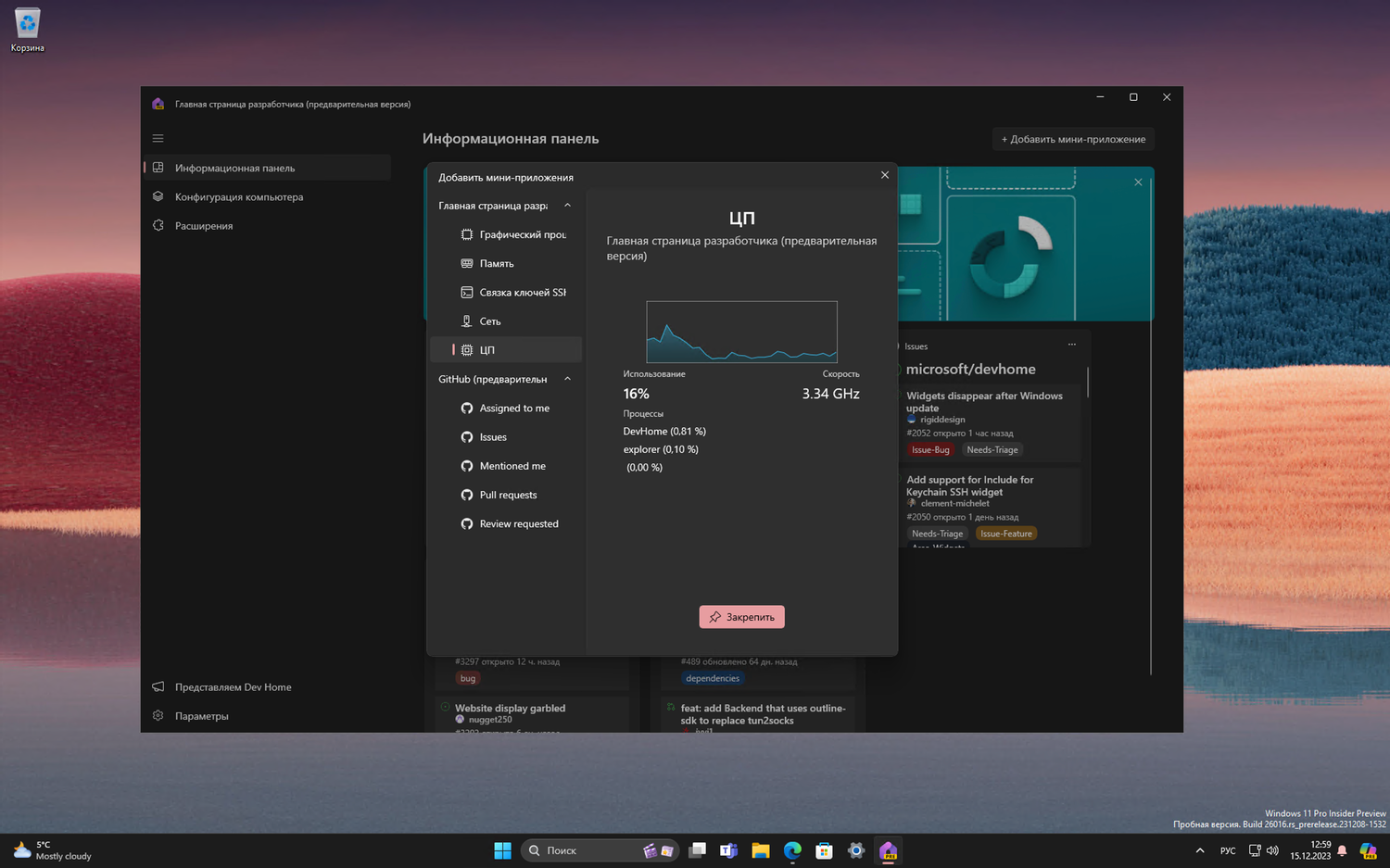Open Microsoft Store from the taskbar

click(824, 850)
